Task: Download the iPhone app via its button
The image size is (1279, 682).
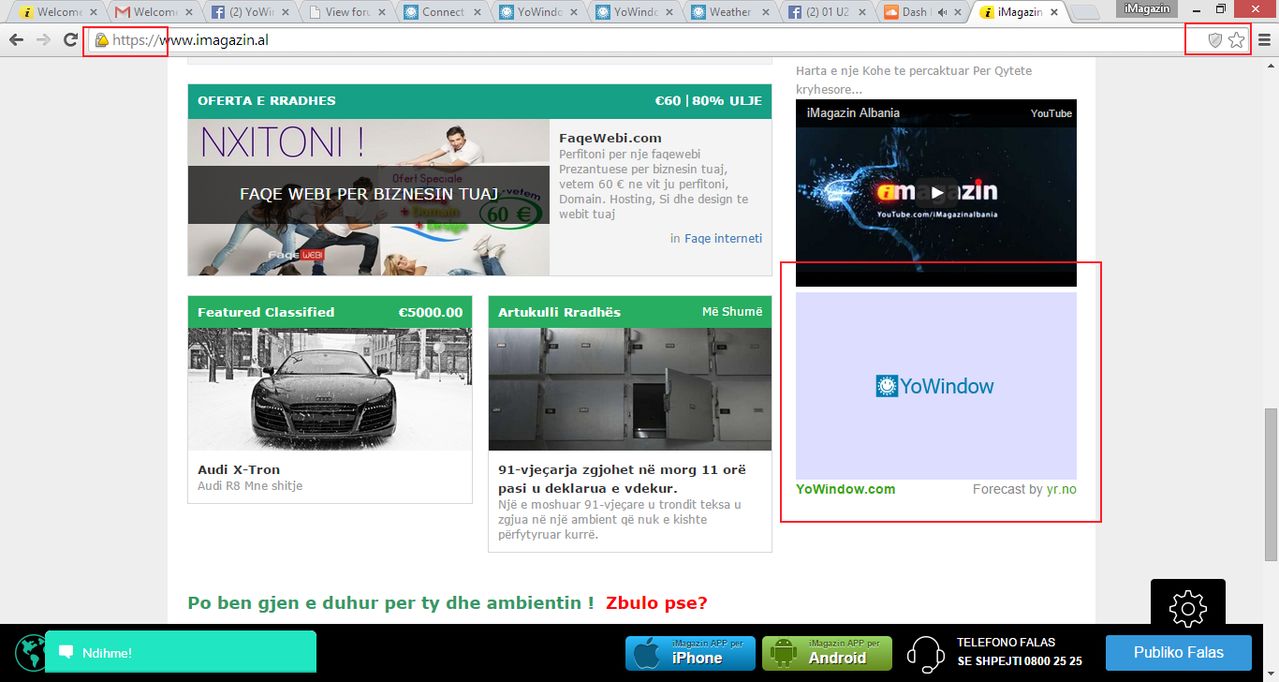Action: 688,653
